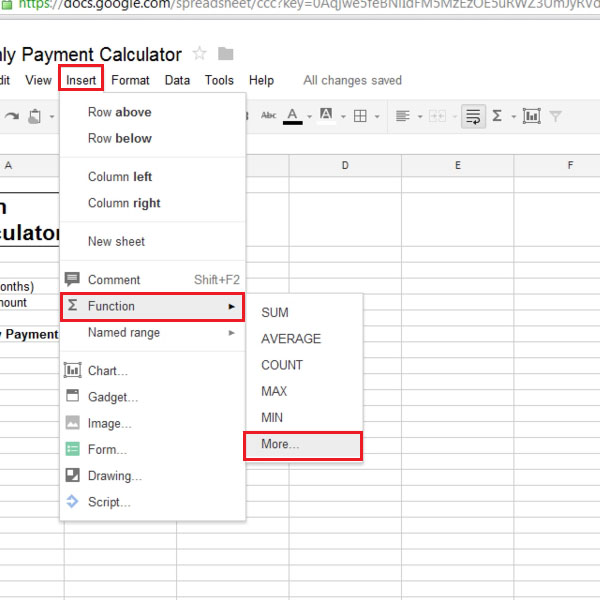Screen dimensions: 600x600
Task: Choose Form... menu entry
Action: tap(153, 449)
